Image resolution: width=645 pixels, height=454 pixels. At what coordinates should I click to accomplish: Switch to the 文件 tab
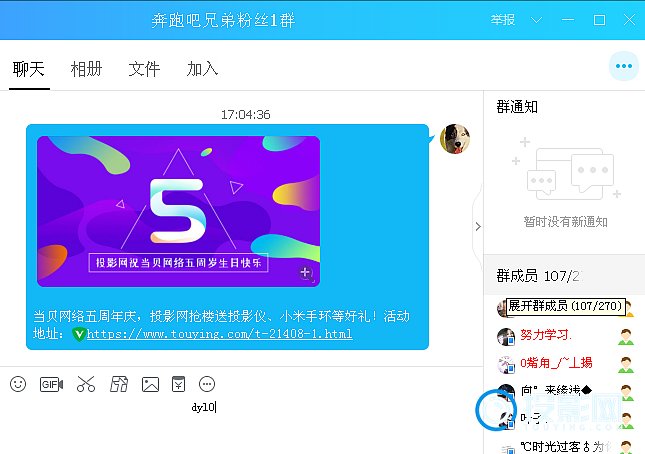pyautogui.click(x=144, y=69)
